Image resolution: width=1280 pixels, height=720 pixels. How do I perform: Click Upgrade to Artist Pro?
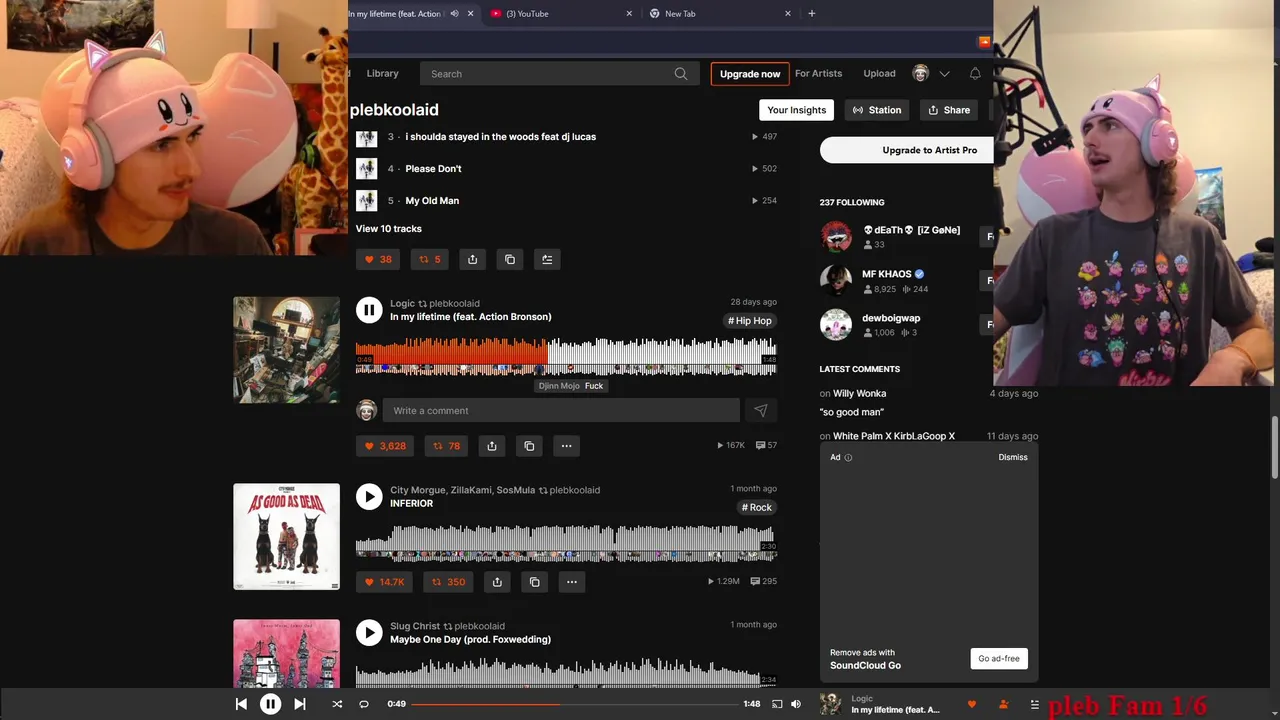[x=907, y=150]
